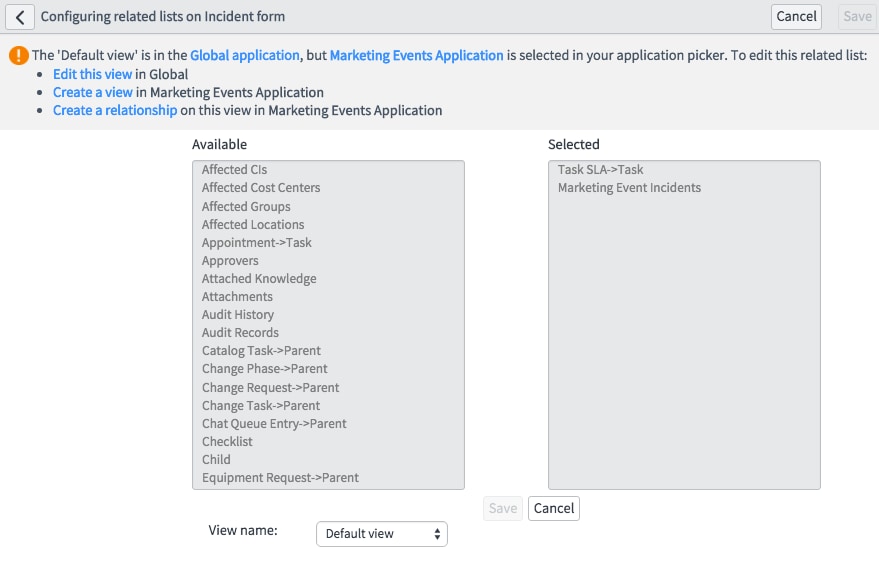Select Attached Knowledge in Available list
The width and height of the screenshot is (879, 563).
pos(259,279)
